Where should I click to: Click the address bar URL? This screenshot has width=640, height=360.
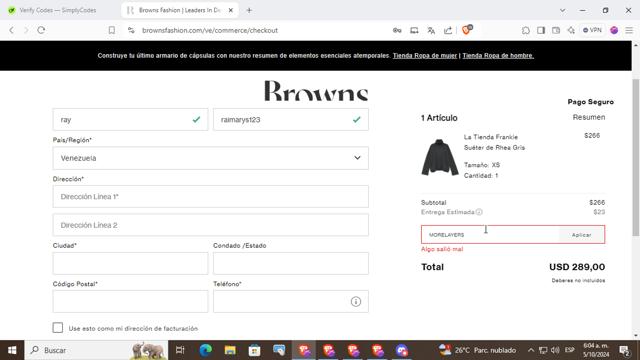[210, 30]
